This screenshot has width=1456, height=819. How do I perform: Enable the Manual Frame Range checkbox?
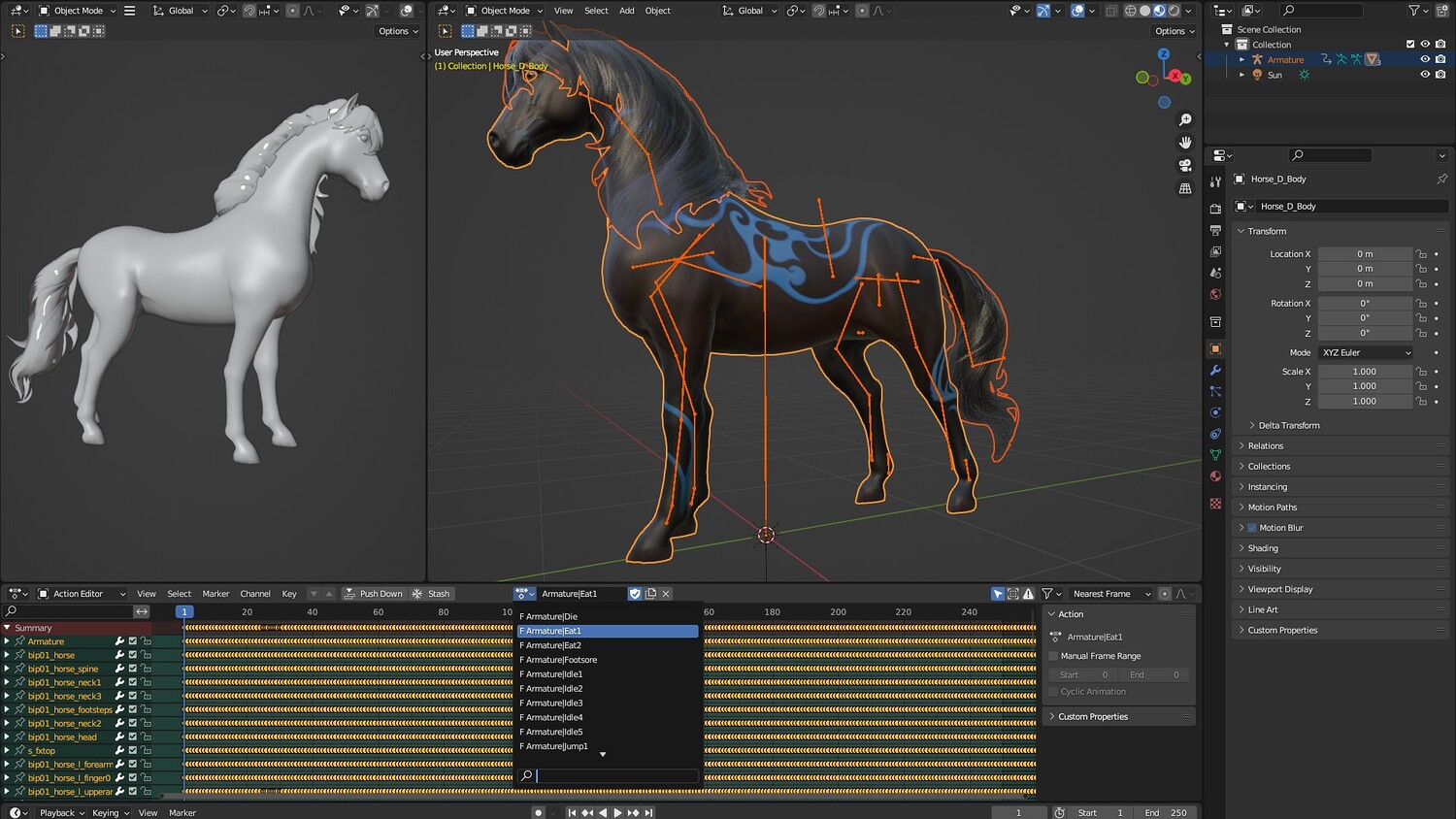pos(1053,656)
